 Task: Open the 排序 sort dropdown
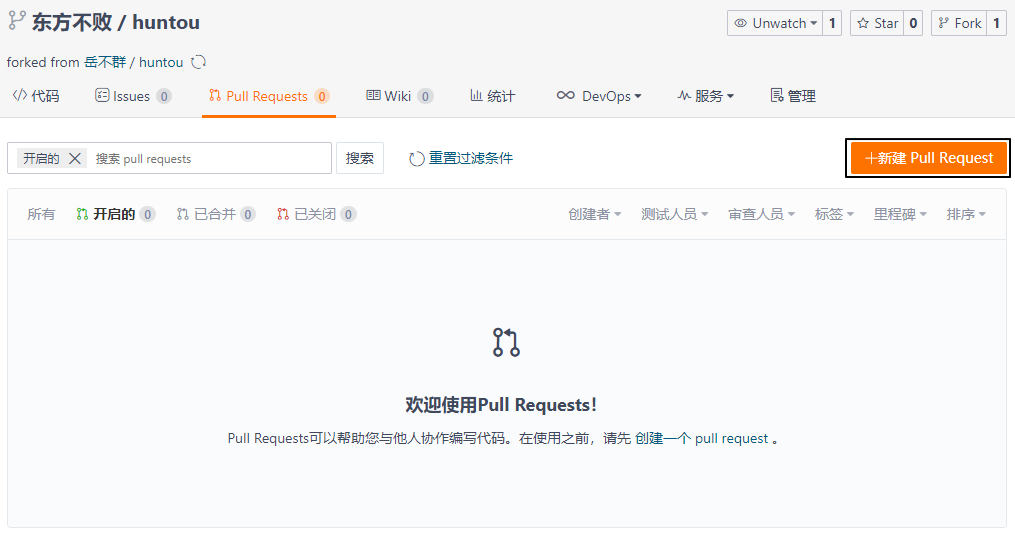point(966,214)
